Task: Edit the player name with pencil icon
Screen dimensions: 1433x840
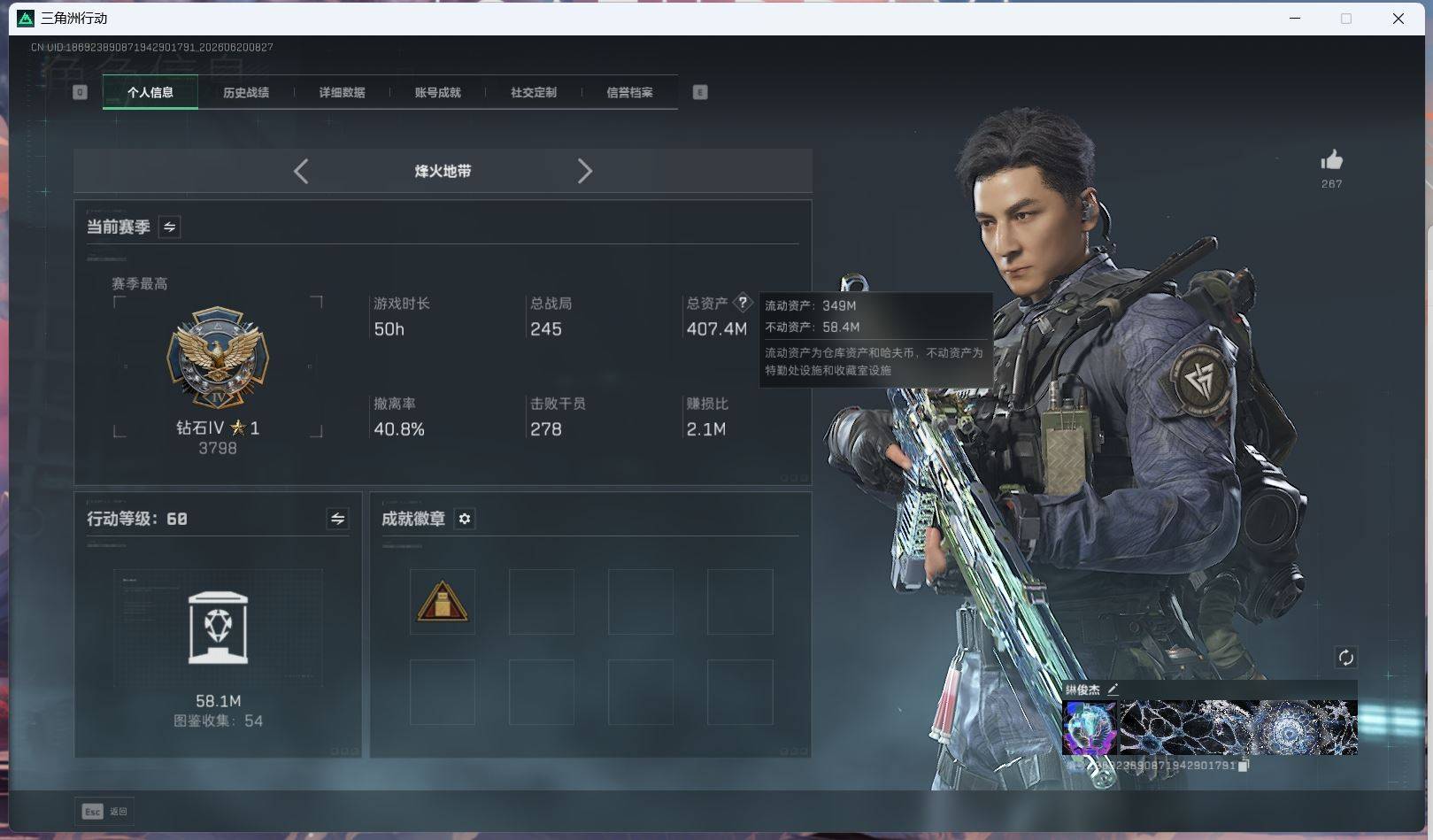Action: 1113,689
